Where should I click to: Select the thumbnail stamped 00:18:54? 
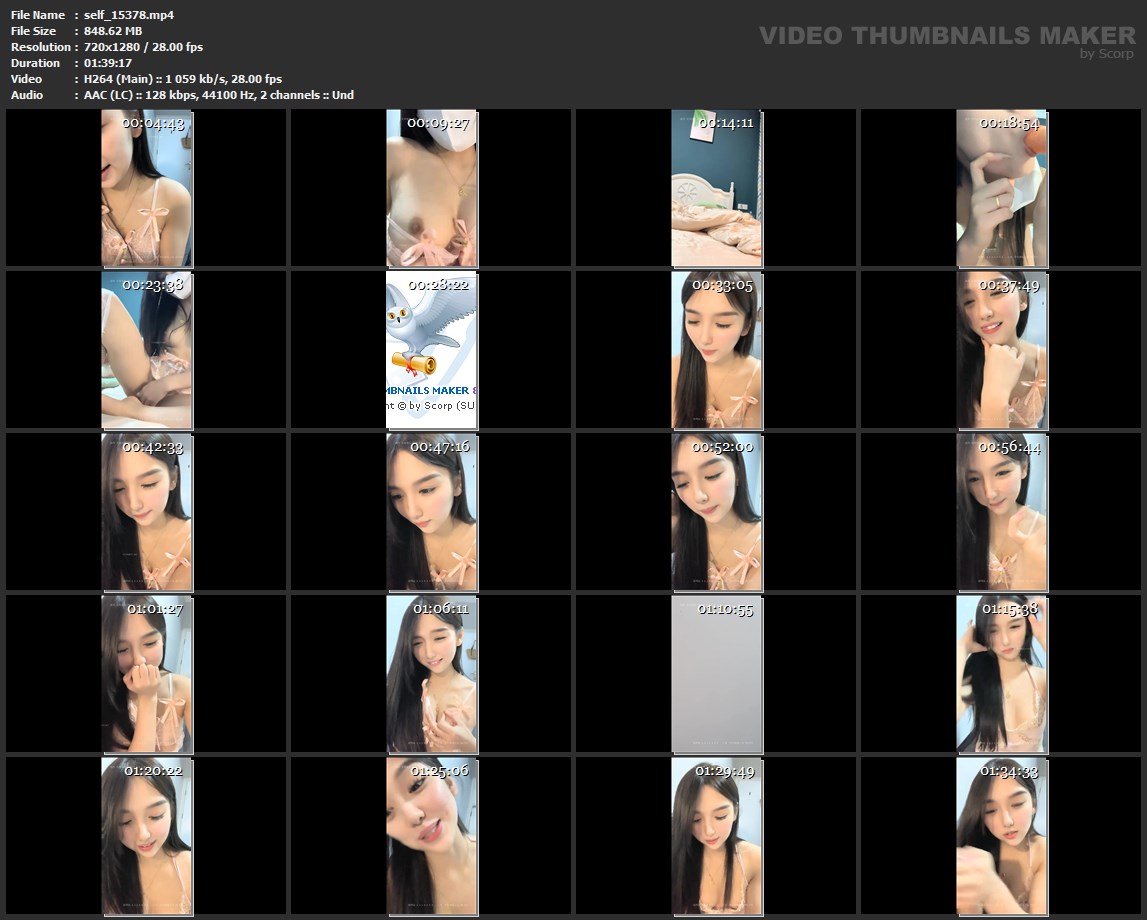[x=1001, y=188]
